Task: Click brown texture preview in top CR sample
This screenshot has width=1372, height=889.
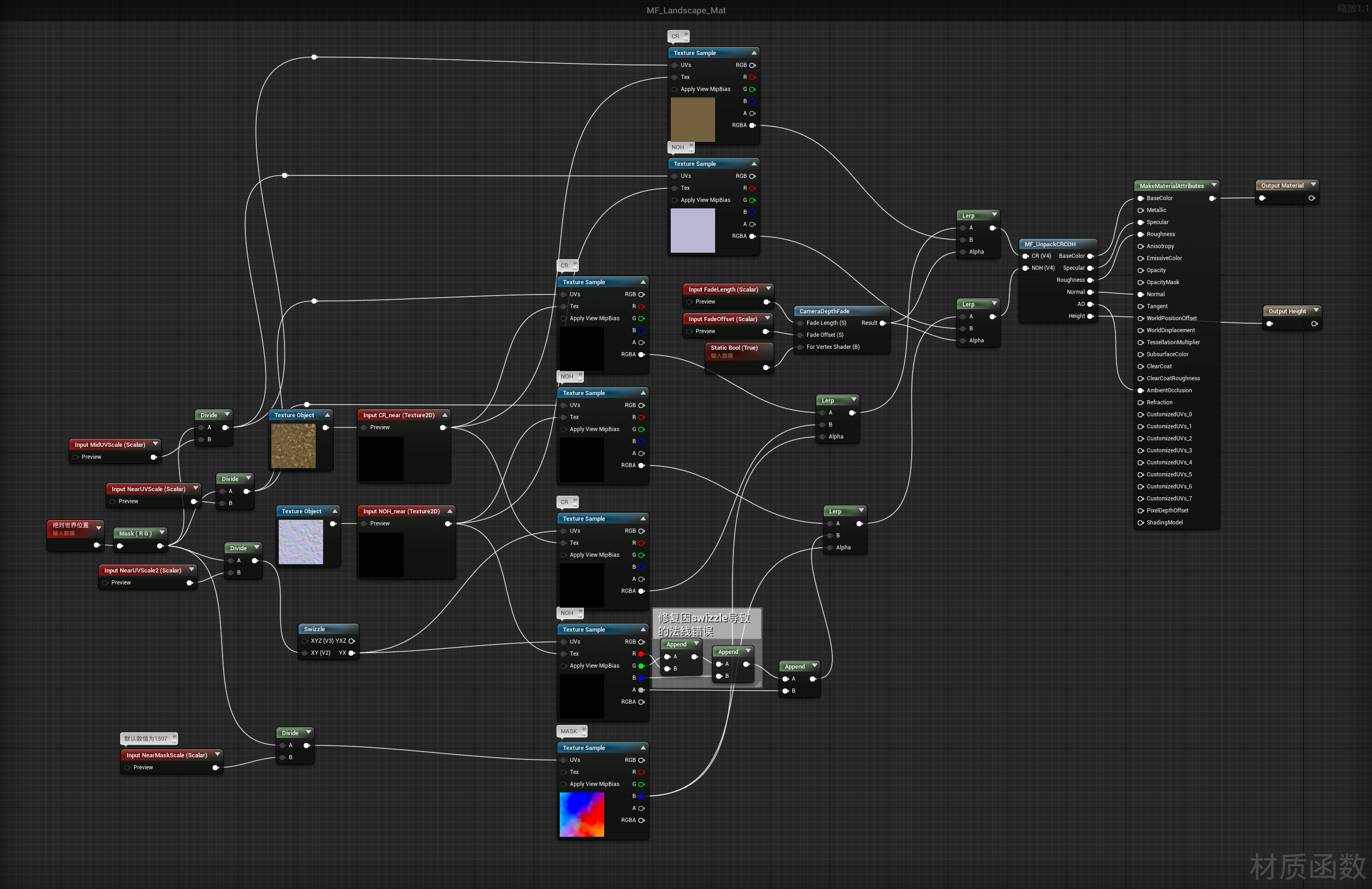Action: 692,119
